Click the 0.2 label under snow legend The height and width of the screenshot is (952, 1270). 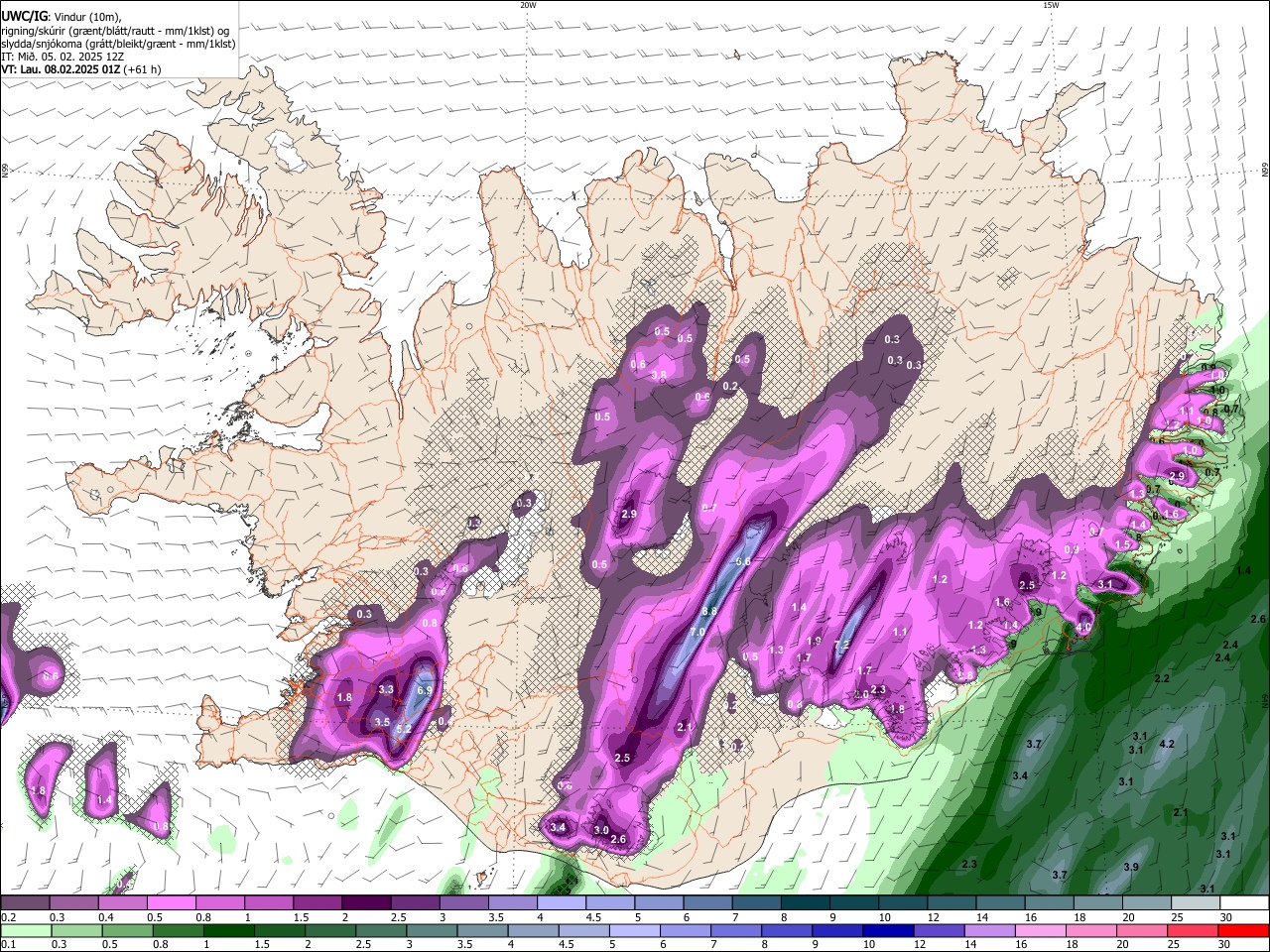tap(8, 917)
